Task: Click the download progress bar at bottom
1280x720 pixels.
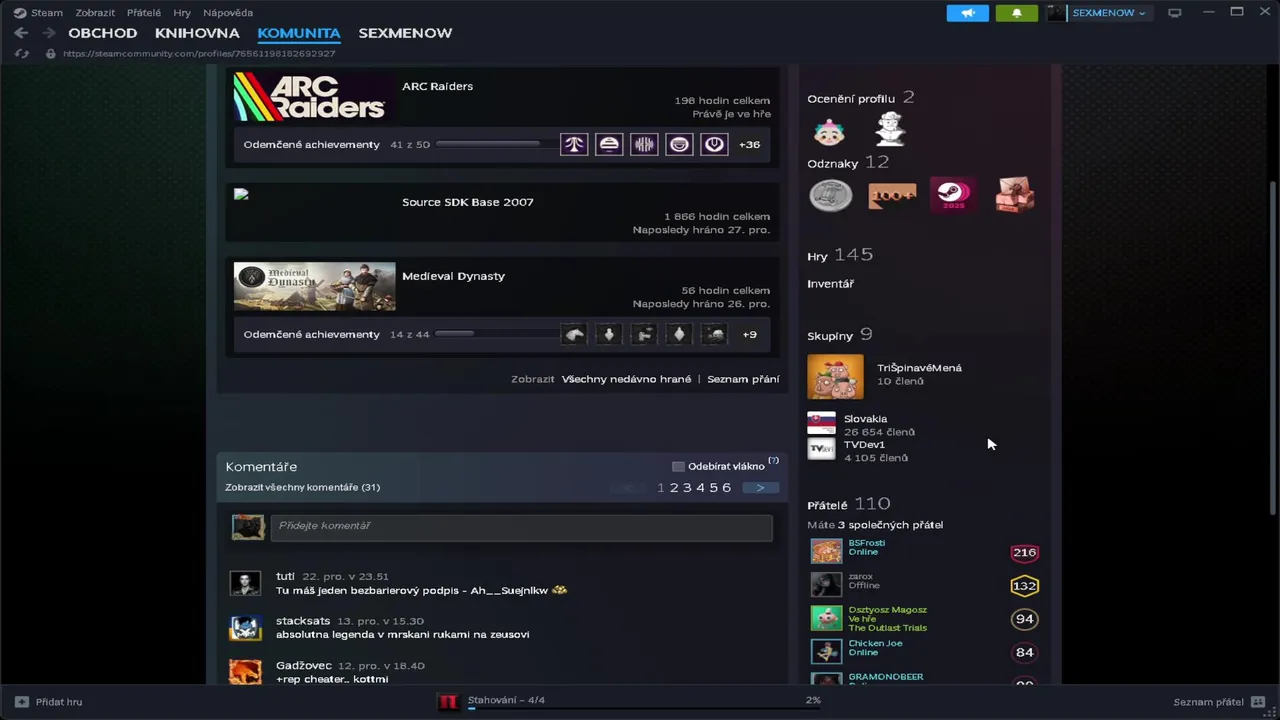Action: pos(645,708)
